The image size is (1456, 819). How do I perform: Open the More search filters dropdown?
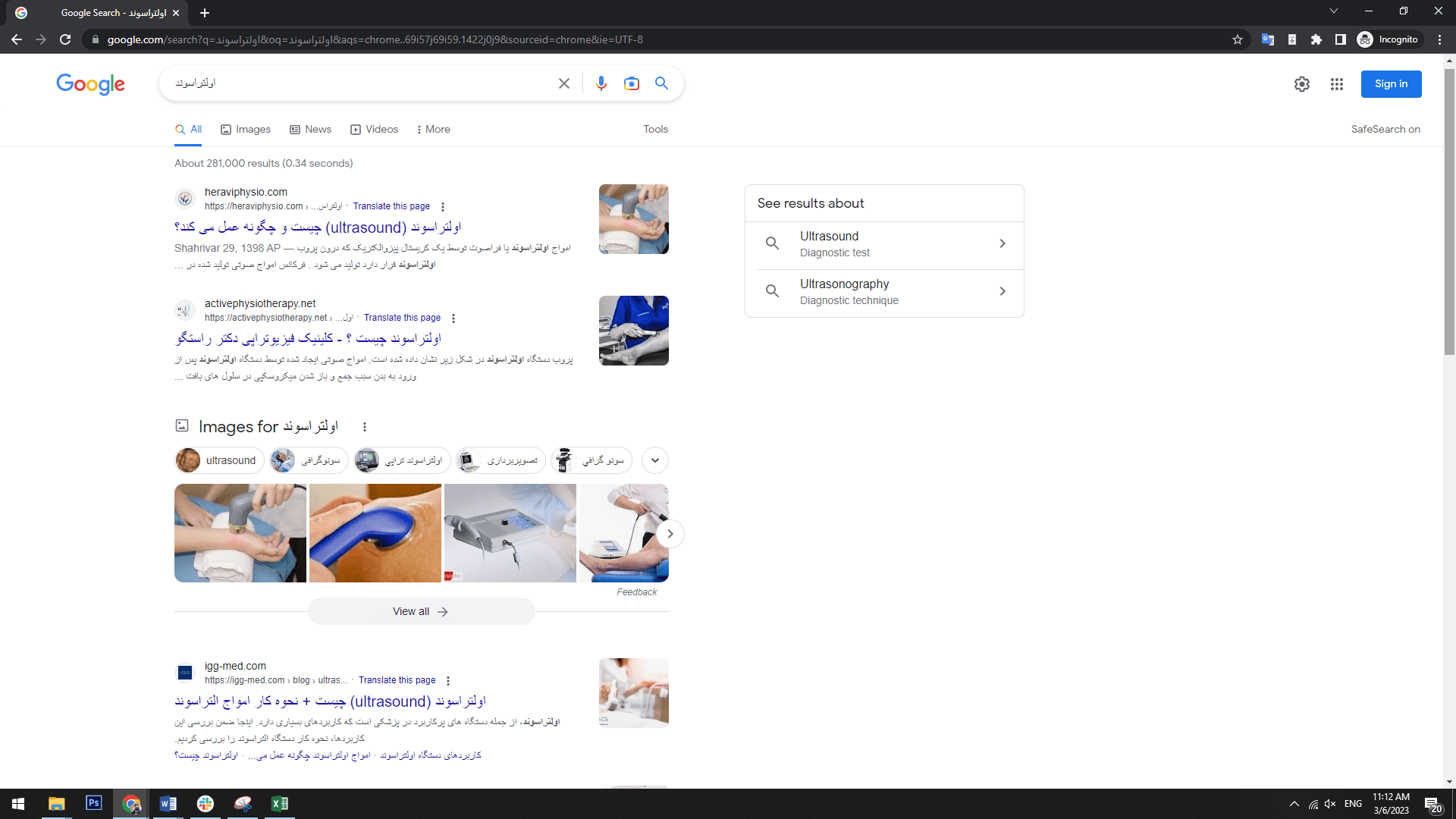433,130
